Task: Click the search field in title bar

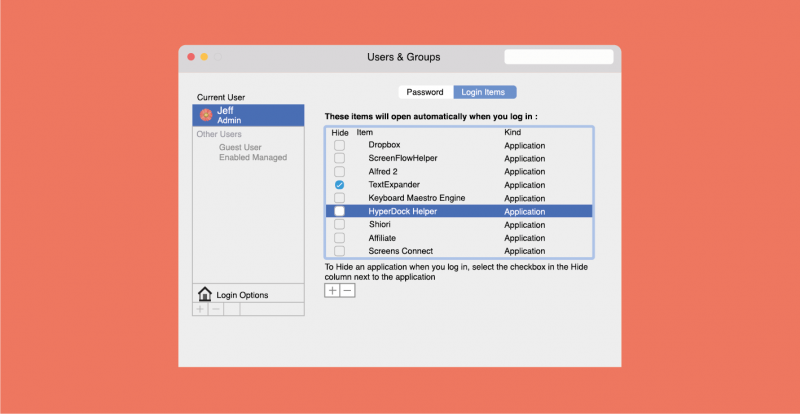Action: pyautogui.click(x=558, y=57)
